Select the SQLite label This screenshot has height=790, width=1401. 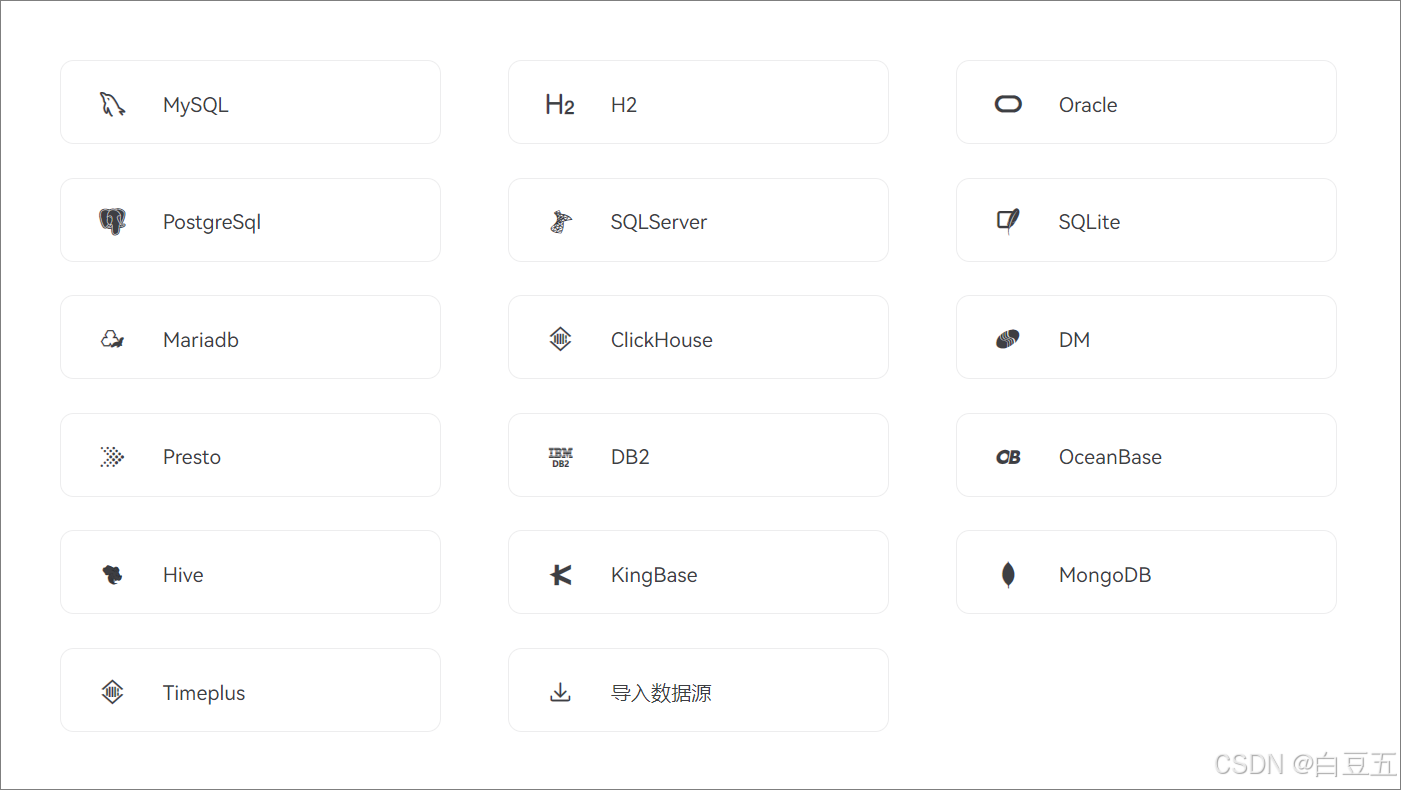pos(1089,222)
